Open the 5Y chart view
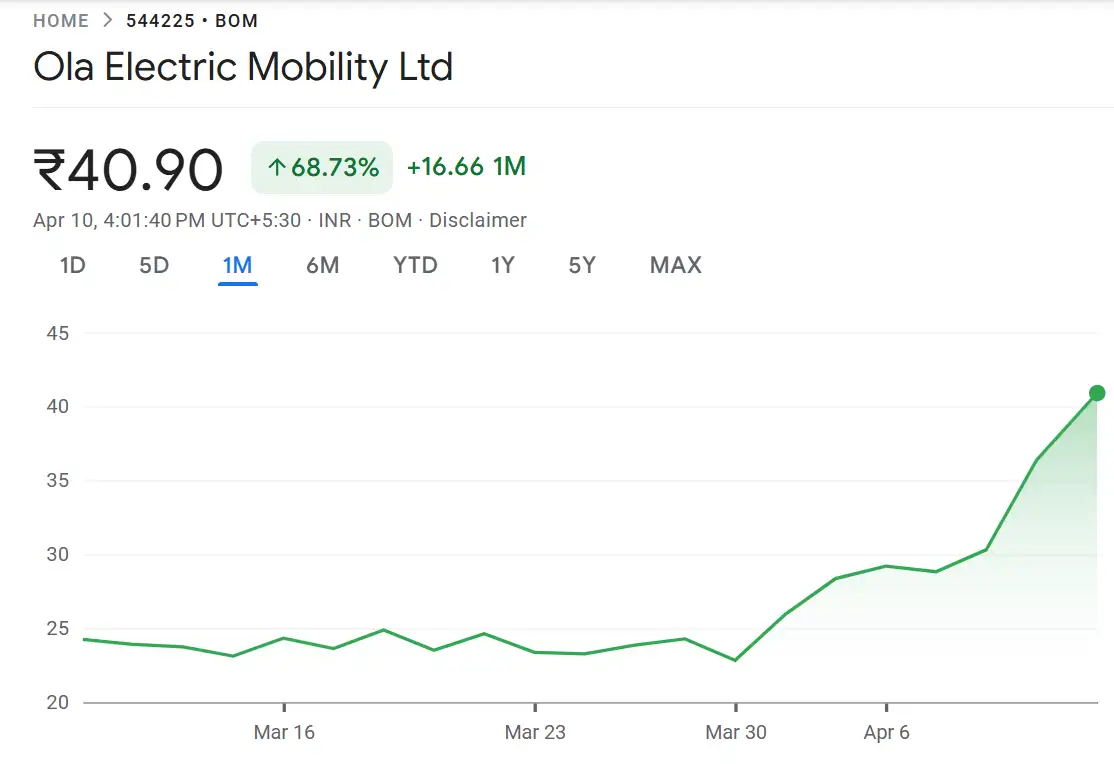 tap(582, 265)
